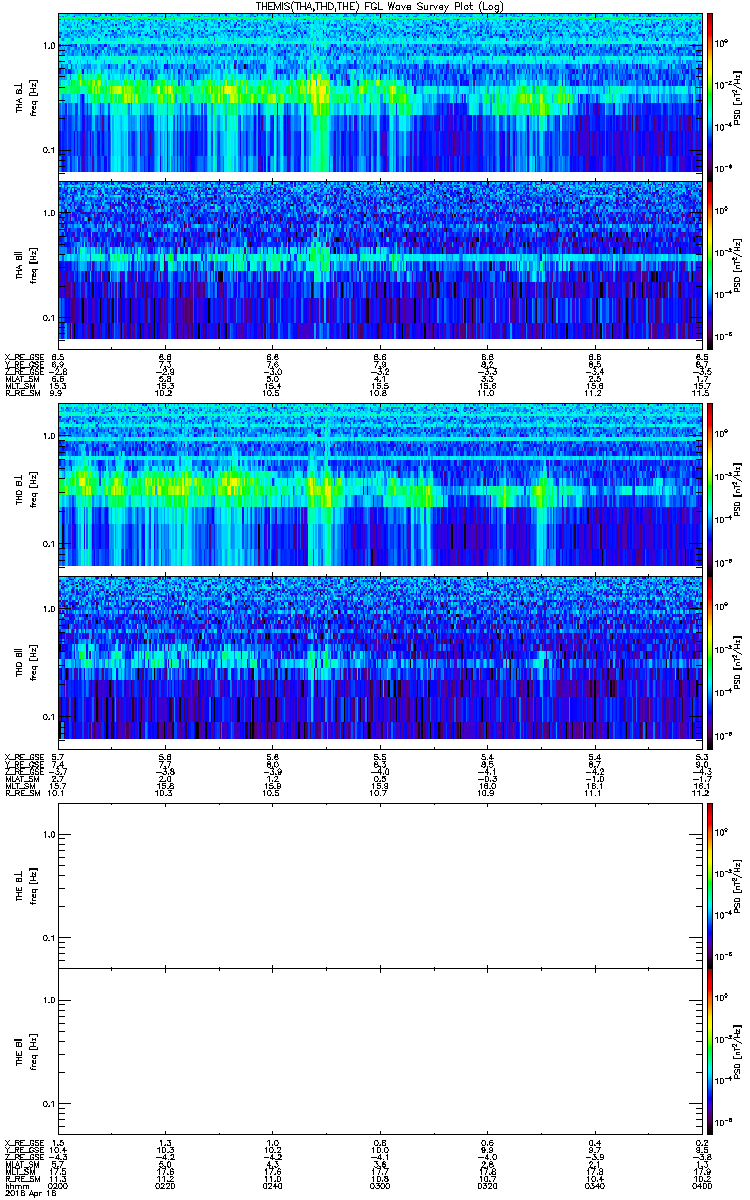Click the 0300 time tick label

(x=380, y=1184)
